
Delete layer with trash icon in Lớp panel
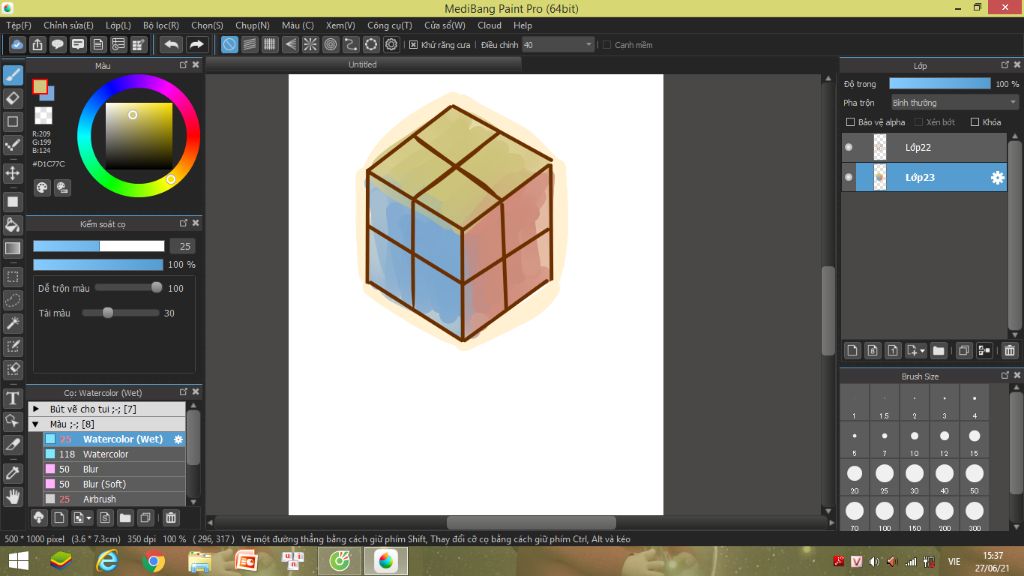pos(1010,351)
